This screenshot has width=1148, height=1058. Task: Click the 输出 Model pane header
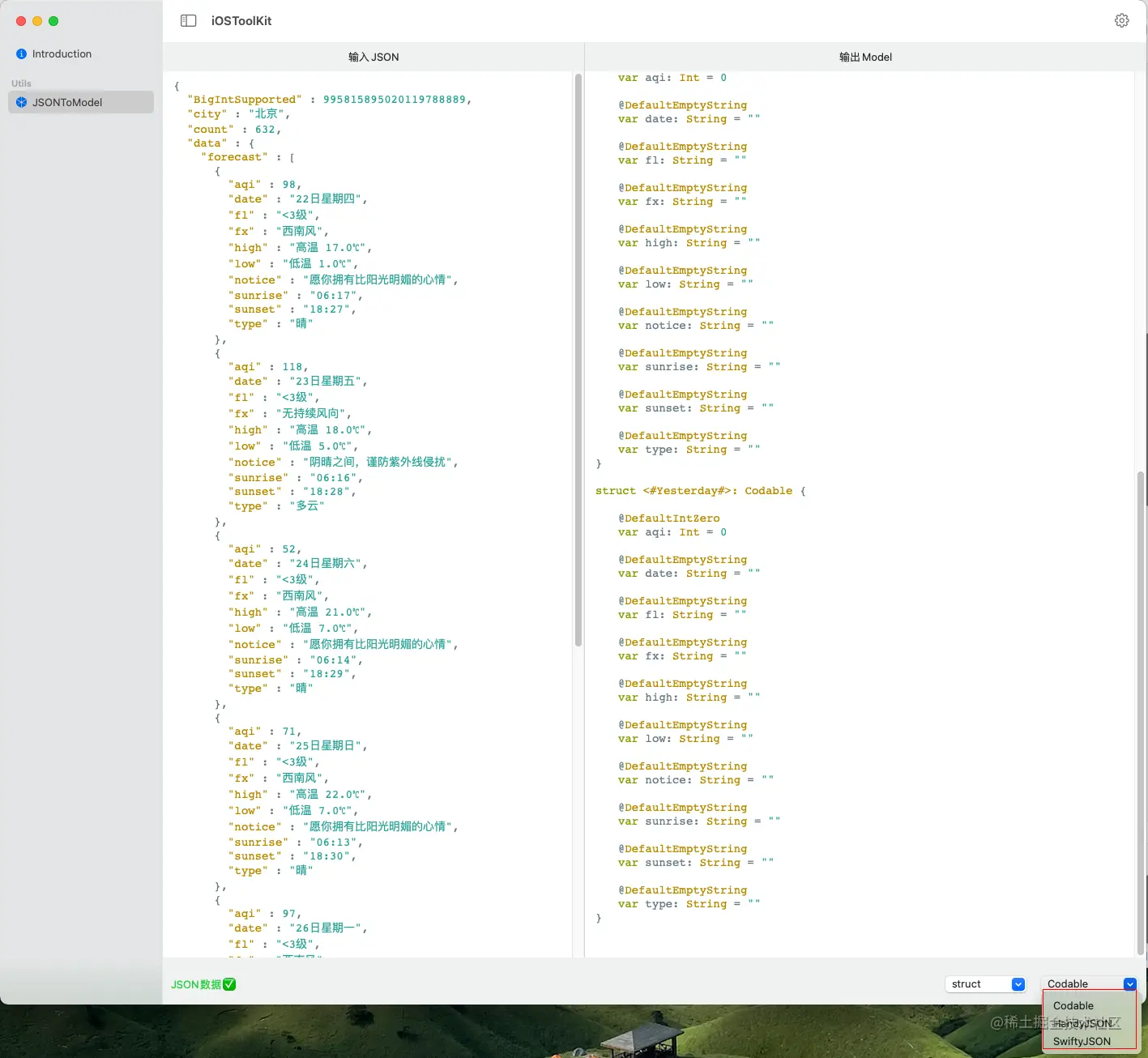(x=865, y=57)
